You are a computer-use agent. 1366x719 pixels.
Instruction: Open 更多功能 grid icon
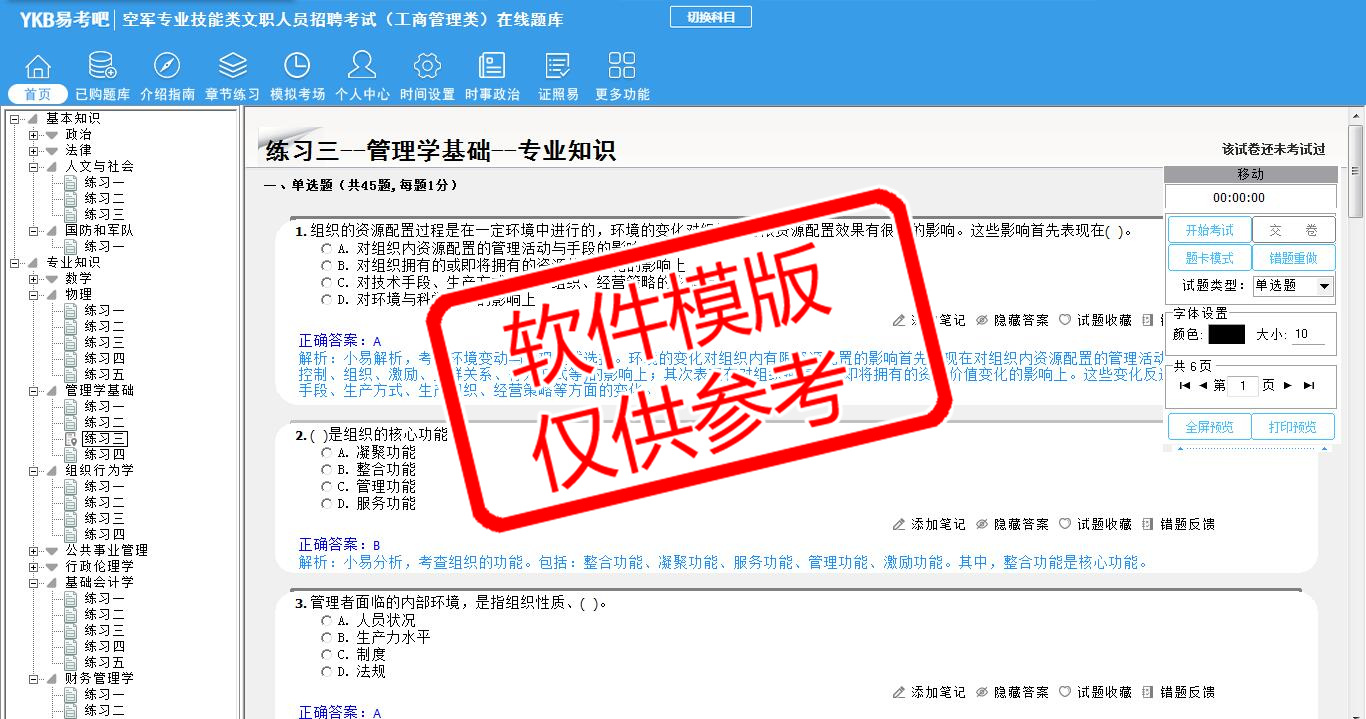tap(622, 66)
